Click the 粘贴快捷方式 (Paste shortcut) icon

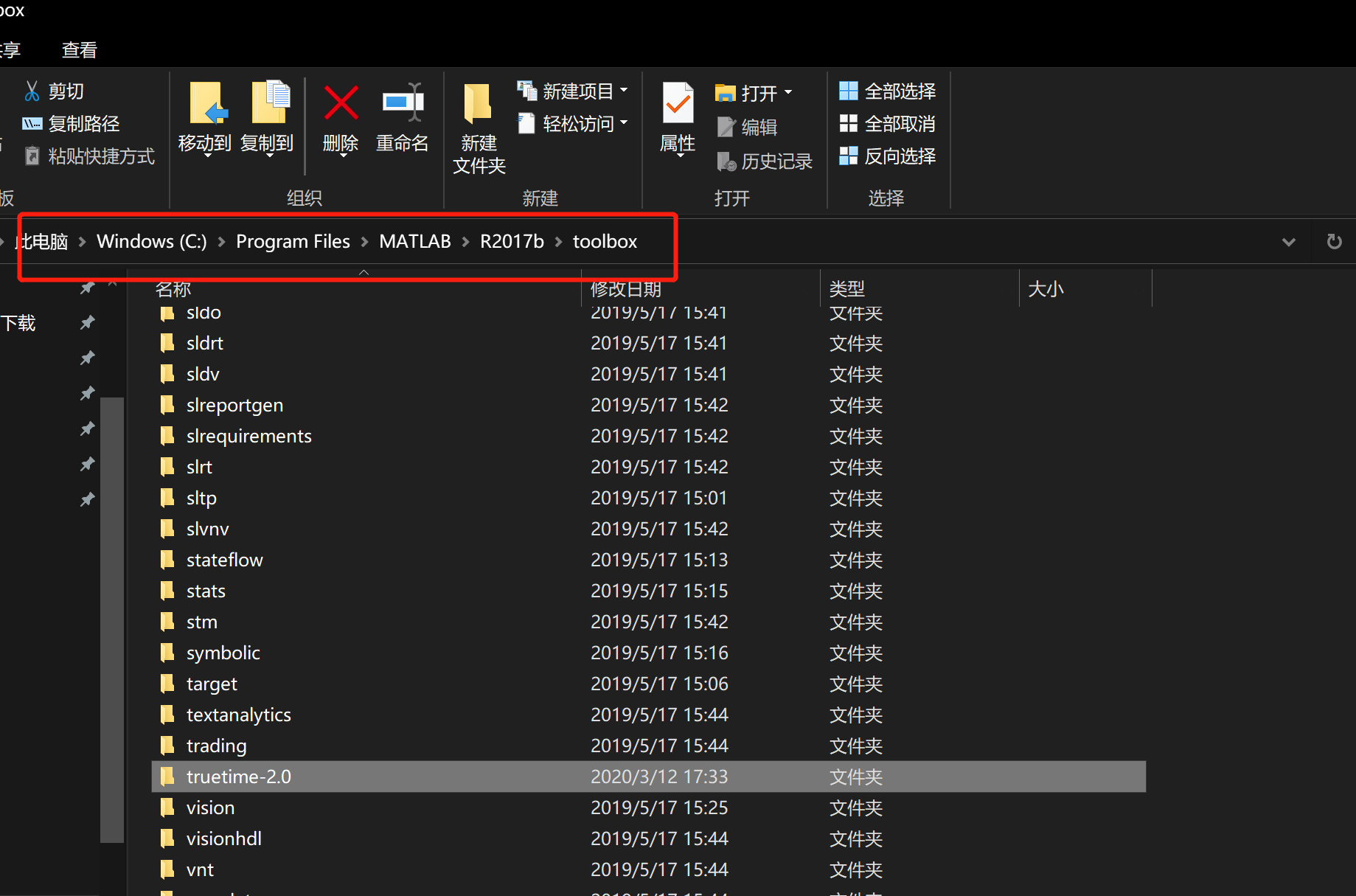pos(32,156)
